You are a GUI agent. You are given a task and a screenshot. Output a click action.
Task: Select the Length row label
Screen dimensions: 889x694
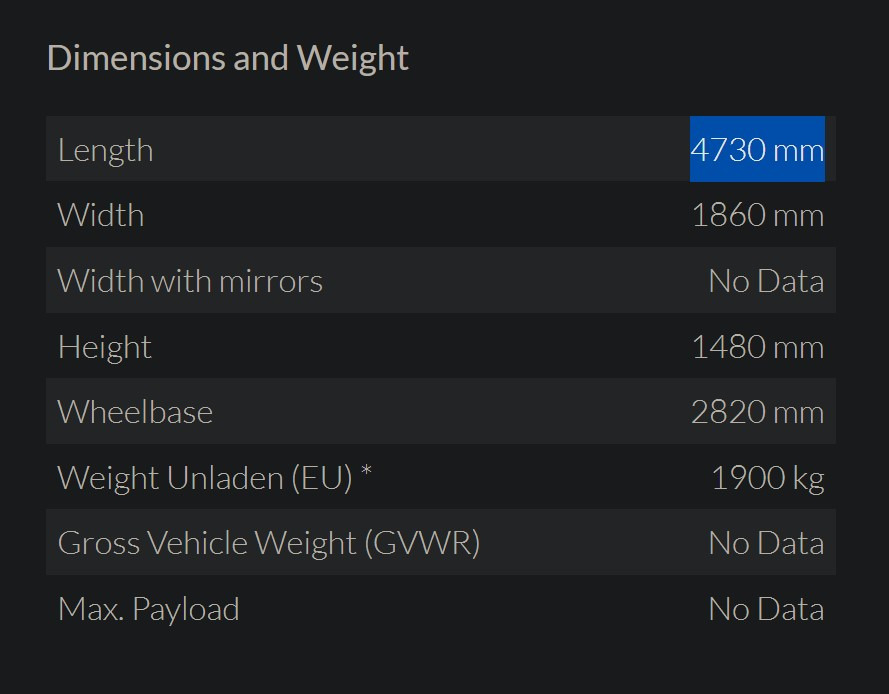(x=105, y=151)
